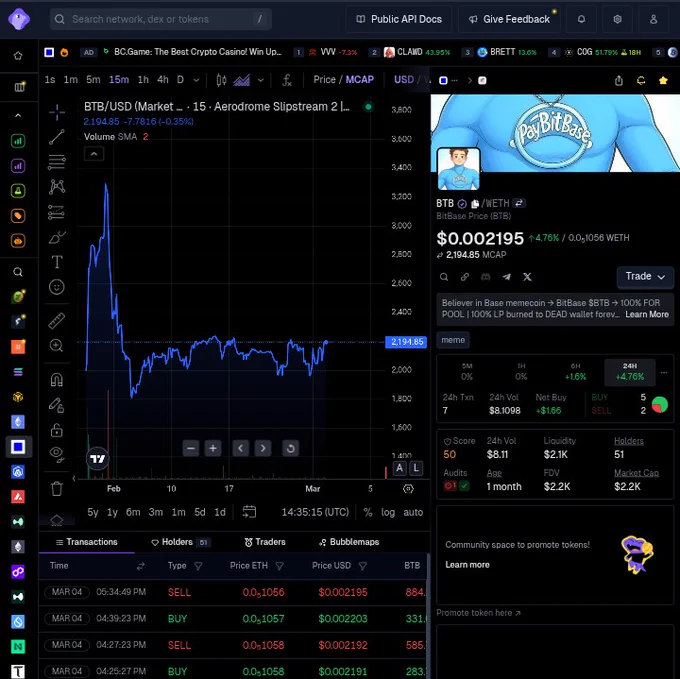
Task: Open chart axis settings gear
Action: coord(408,489)
